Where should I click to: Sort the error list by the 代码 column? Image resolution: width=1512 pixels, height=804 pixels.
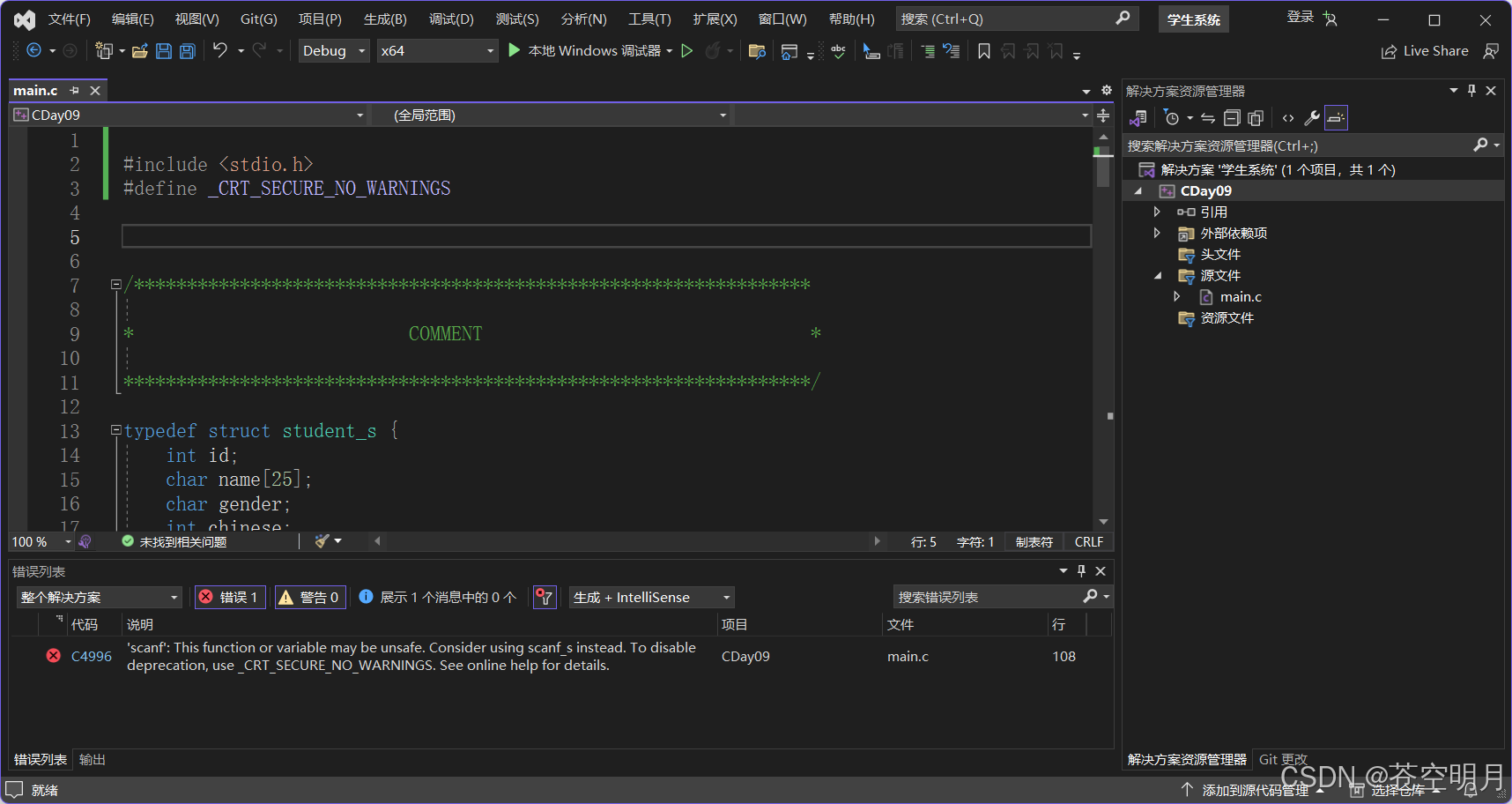pyautogui.click(x=85, y=624)
